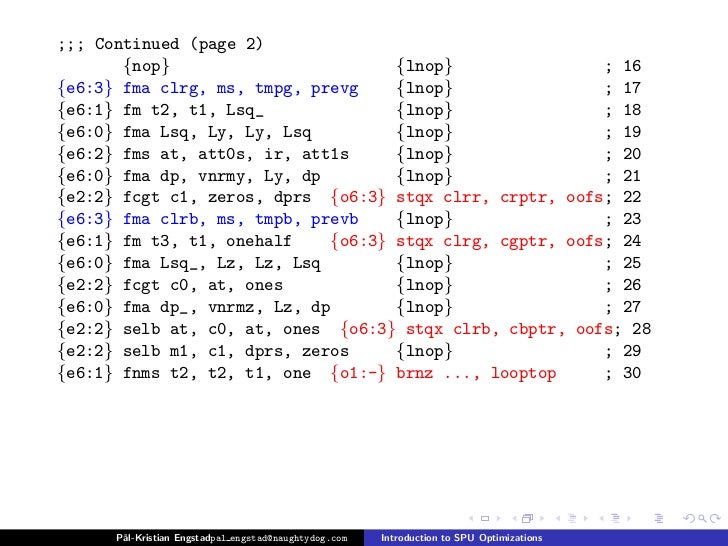
Task: Click cycle number 30 at line end
Action: point(632,373)
